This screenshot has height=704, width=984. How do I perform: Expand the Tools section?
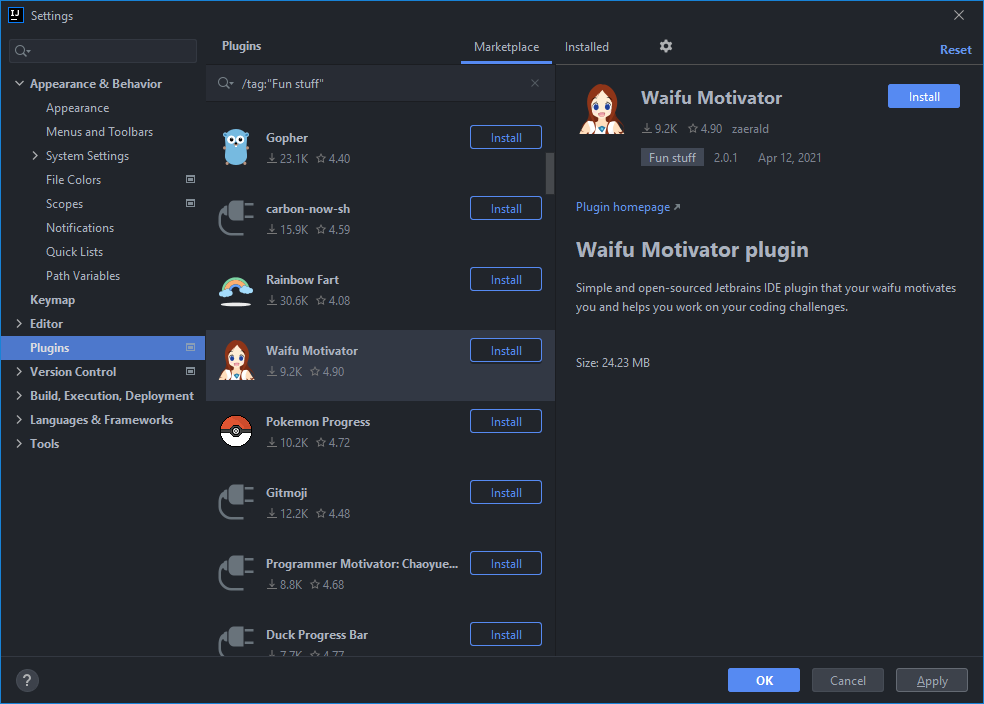point(19,444)
